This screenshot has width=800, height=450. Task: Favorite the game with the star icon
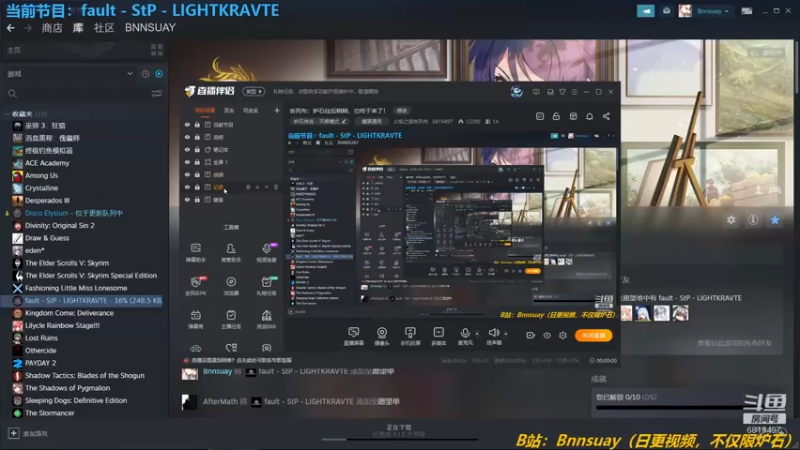[774, 220]
